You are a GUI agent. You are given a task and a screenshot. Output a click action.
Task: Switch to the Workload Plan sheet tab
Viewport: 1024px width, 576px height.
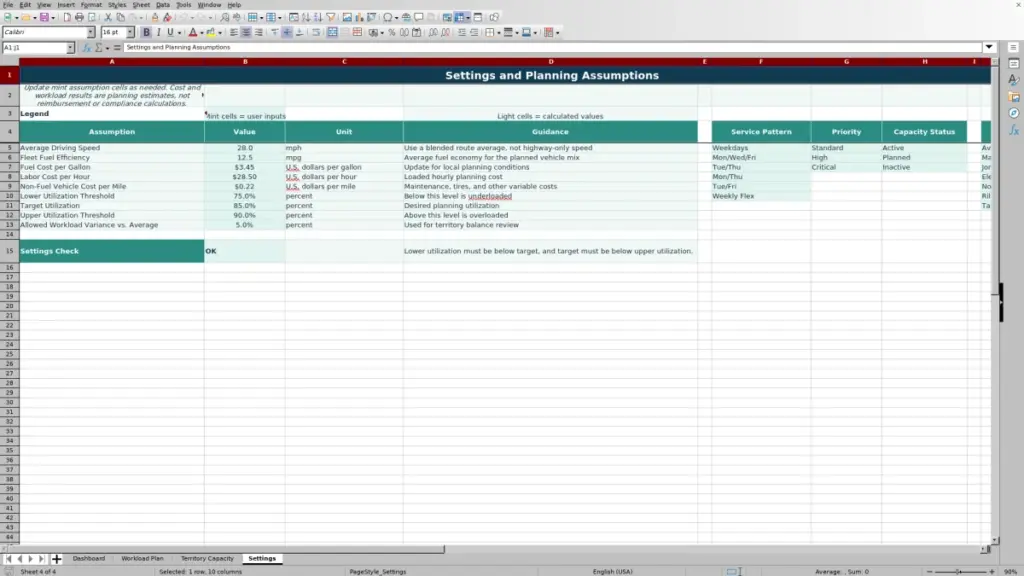pos(142,558)
